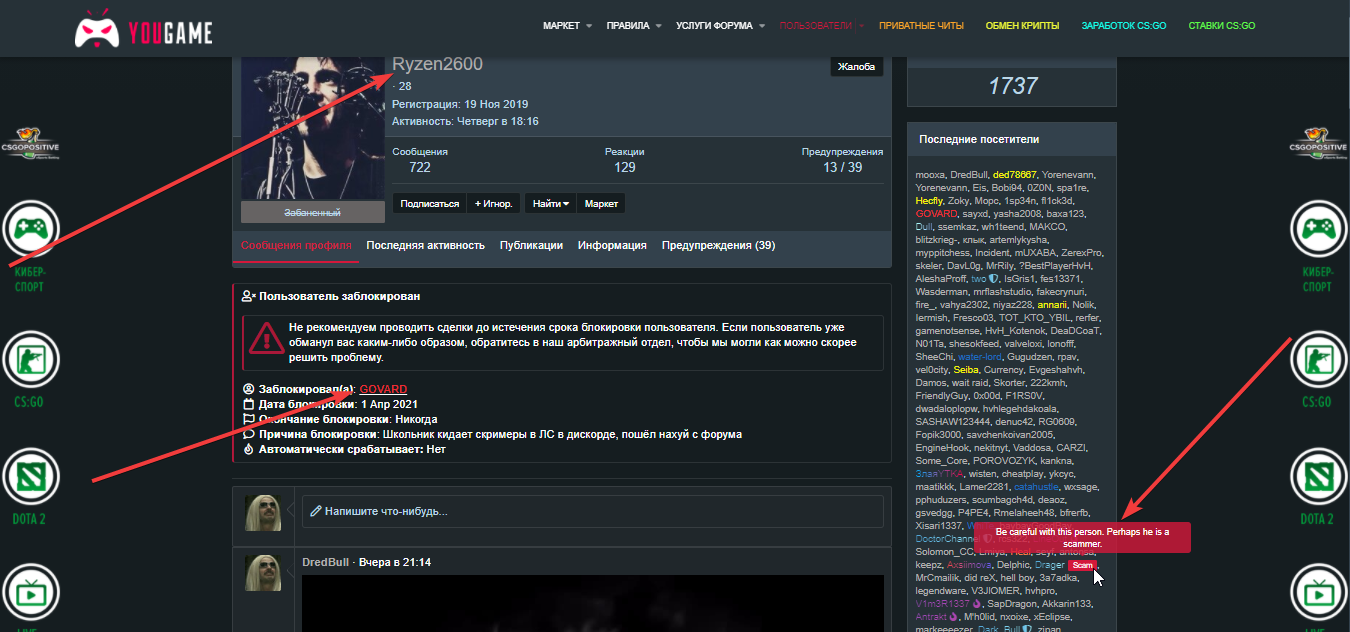Click the CSGOPositive banner on right side
Viewport: 1350px width, 632px height.
point(1319,144)
